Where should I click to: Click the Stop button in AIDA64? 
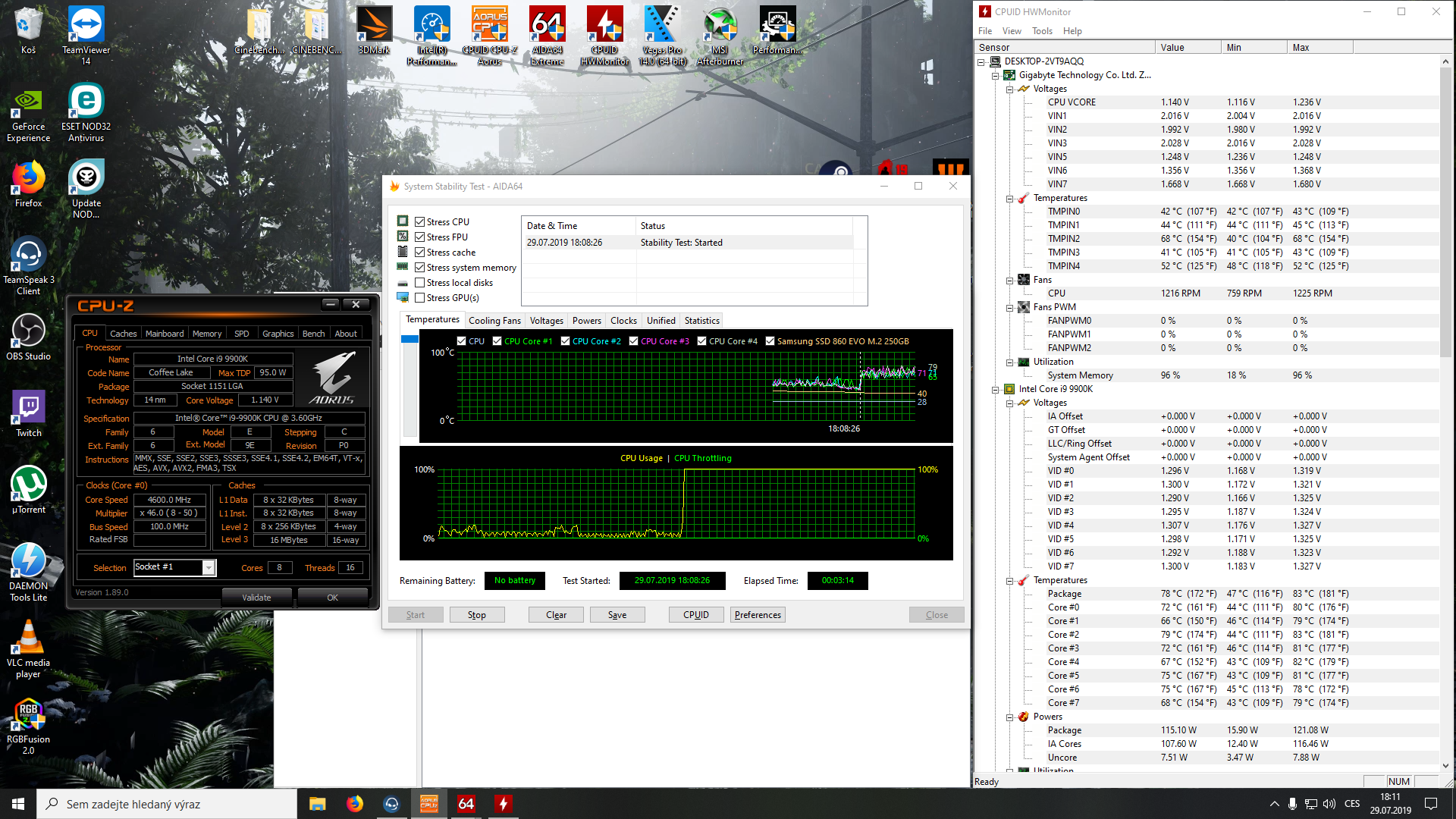pyautogui.click(x=476, y=615)
